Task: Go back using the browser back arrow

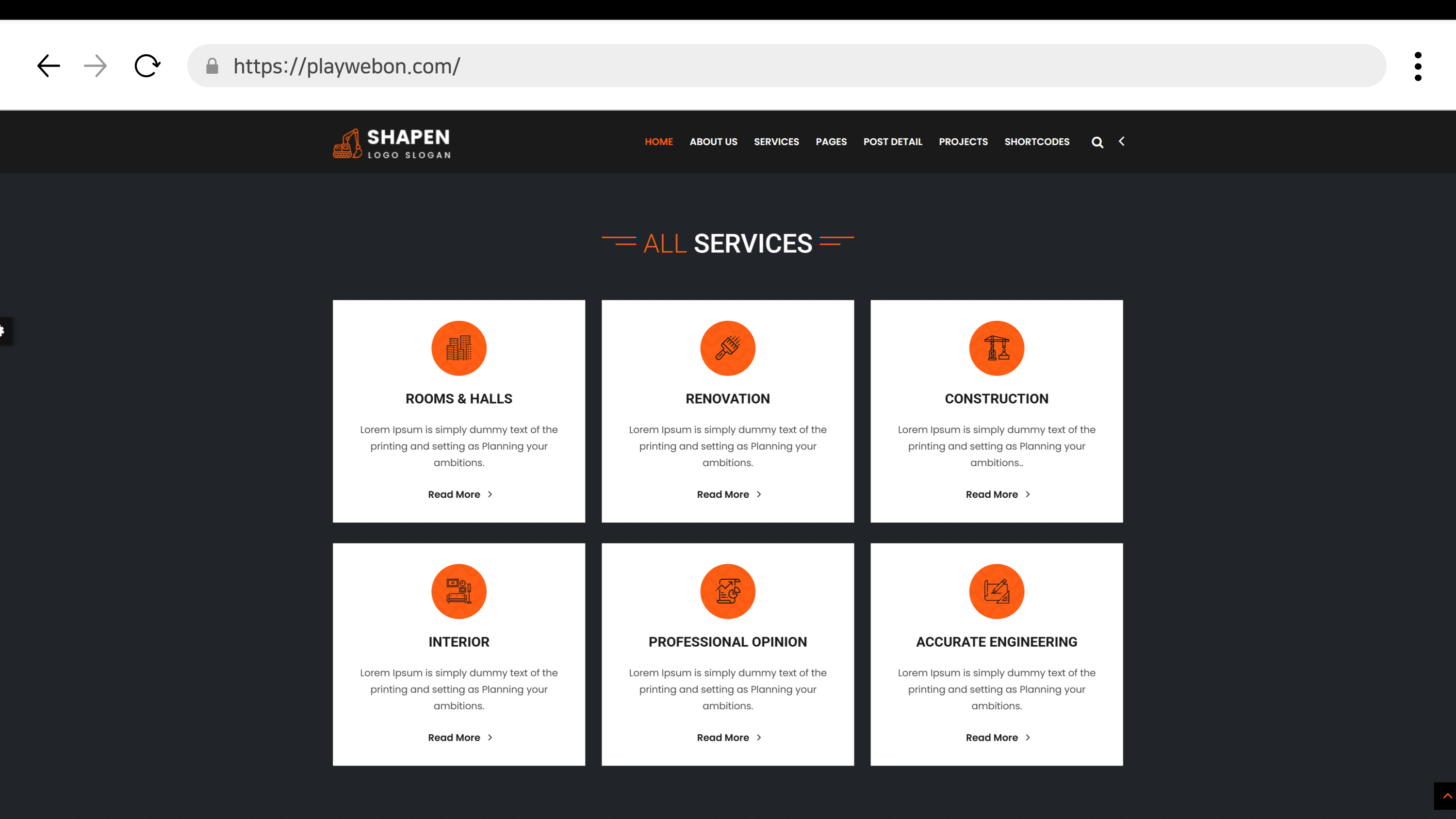Action: (49, 66)
